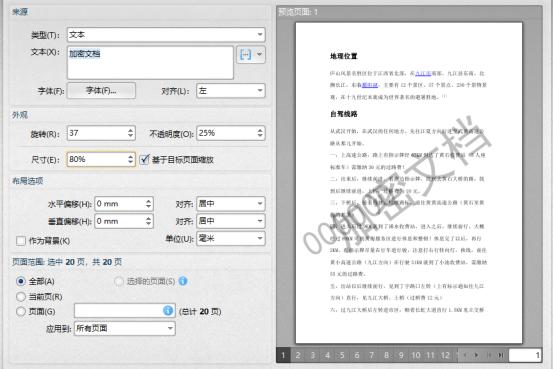
Task: Increase 尺寸 size with up arrow
Action: point(130,156)
